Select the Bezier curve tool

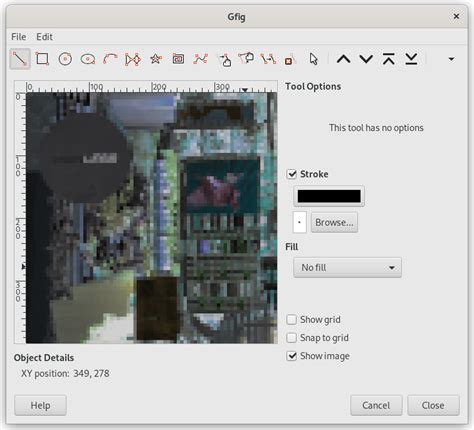pyautogui.click(x=200, y=59)
